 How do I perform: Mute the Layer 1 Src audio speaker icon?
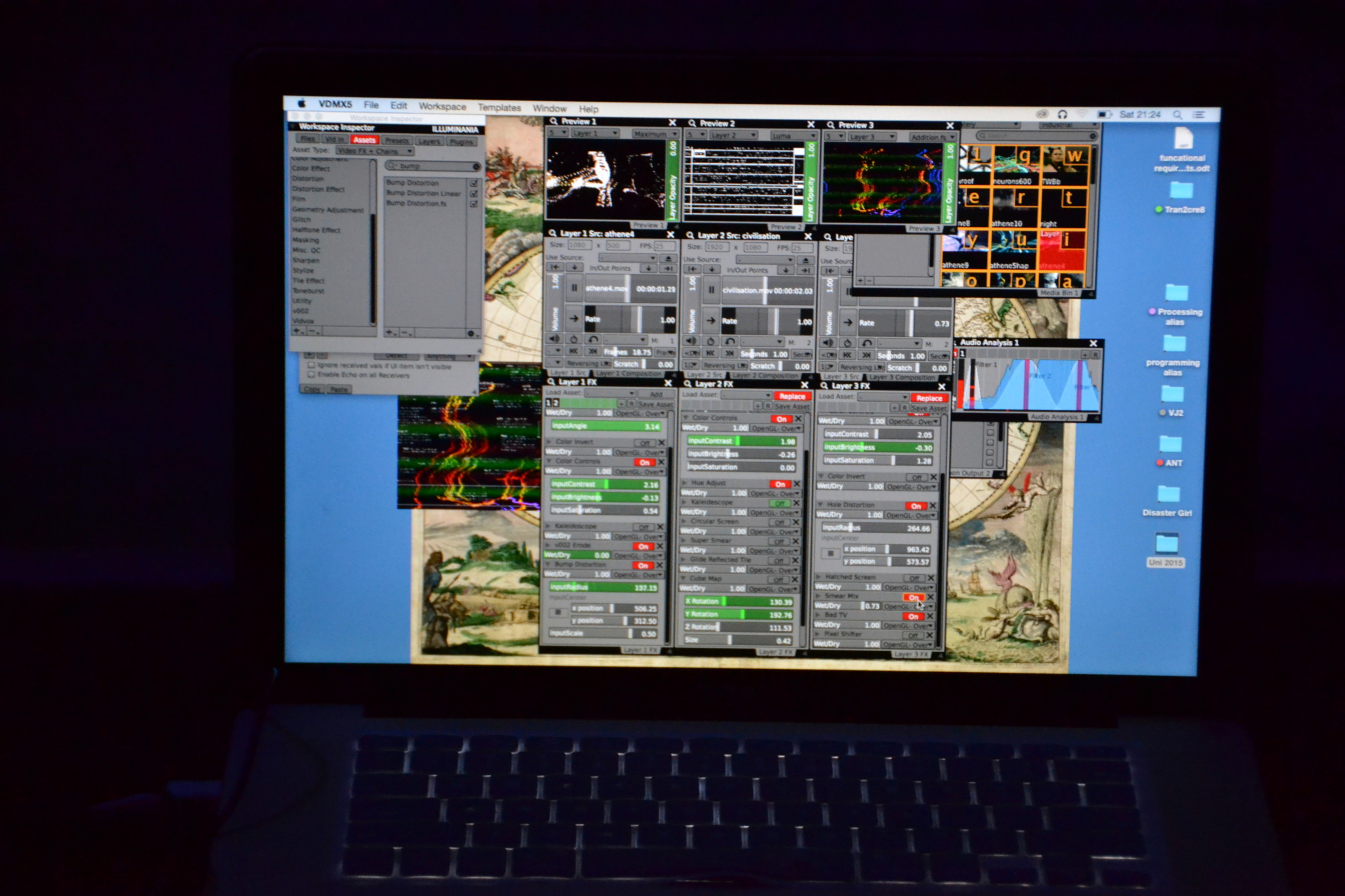555,339
